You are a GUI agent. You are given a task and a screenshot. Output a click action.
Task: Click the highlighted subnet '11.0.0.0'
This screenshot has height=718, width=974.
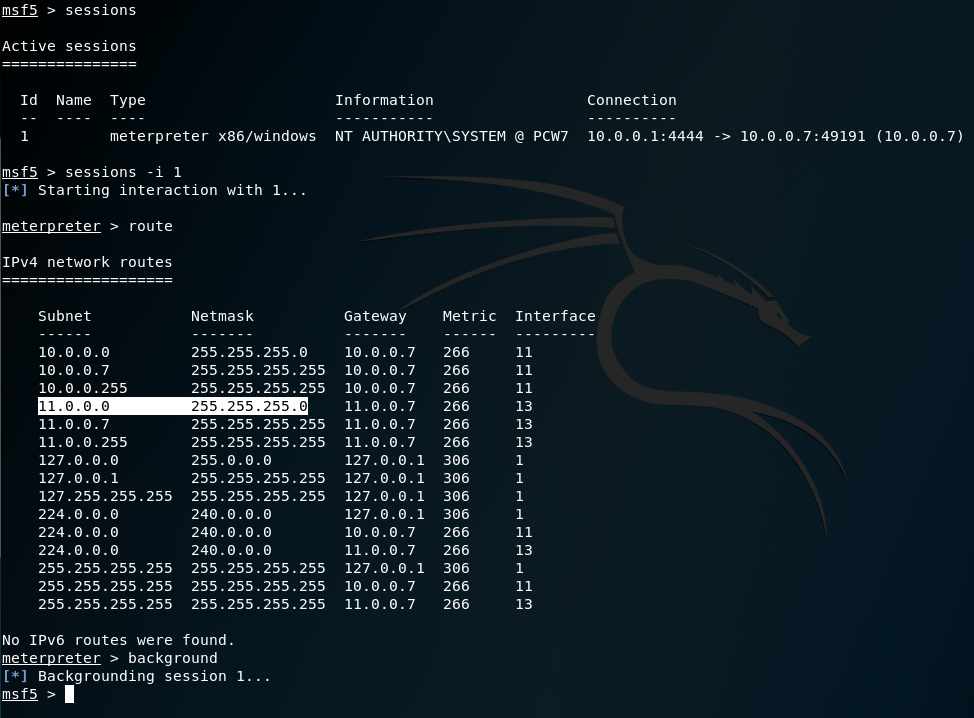click(x=74, y=407)
